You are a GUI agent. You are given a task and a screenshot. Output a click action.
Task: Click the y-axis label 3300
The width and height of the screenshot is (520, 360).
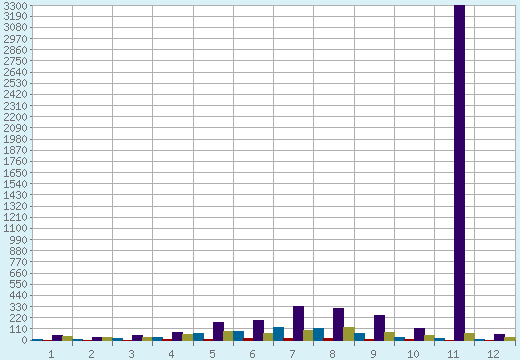click(x=15, y=6)
